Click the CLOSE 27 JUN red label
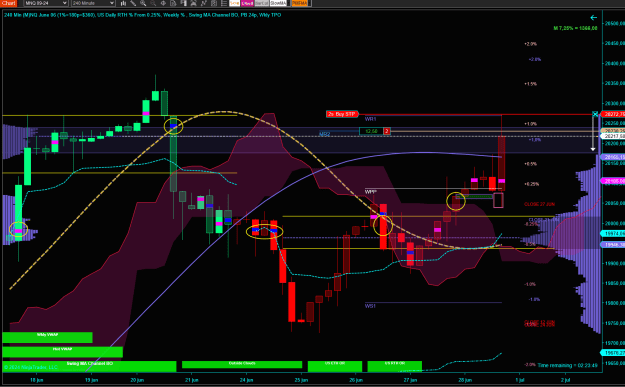The image size is (625, 387). [539, 204]
